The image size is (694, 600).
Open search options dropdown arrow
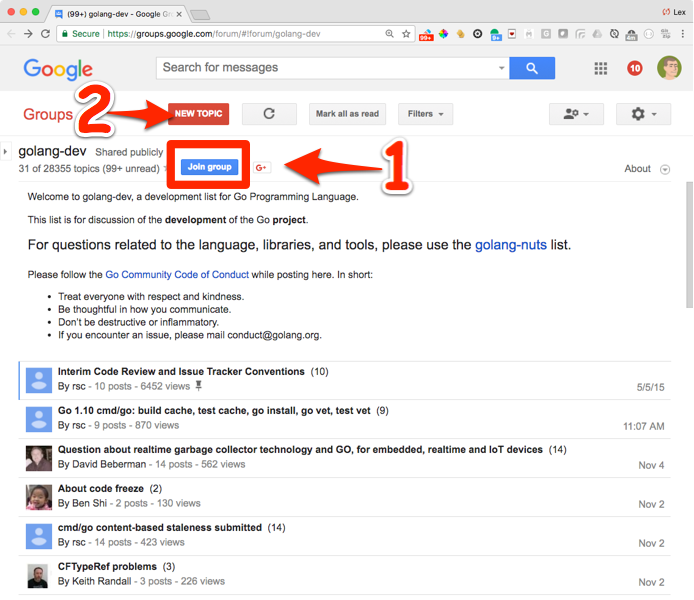[502, 68]
